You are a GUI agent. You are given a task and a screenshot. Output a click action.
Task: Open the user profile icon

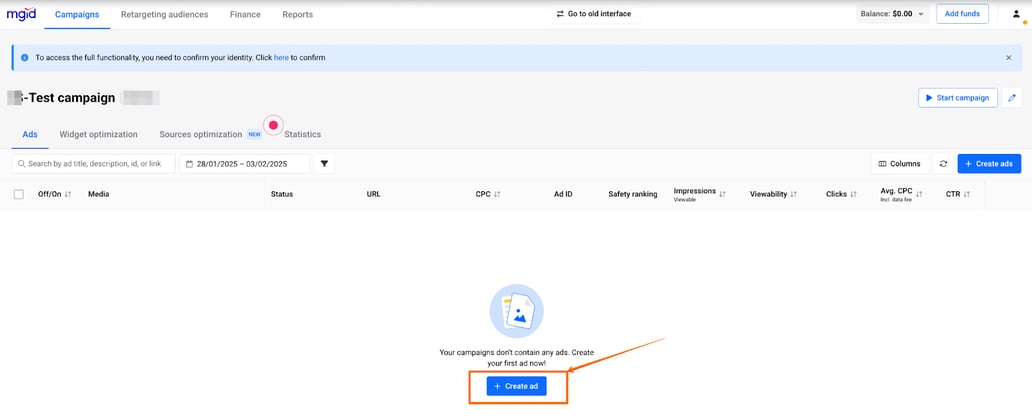(1016, 14)
